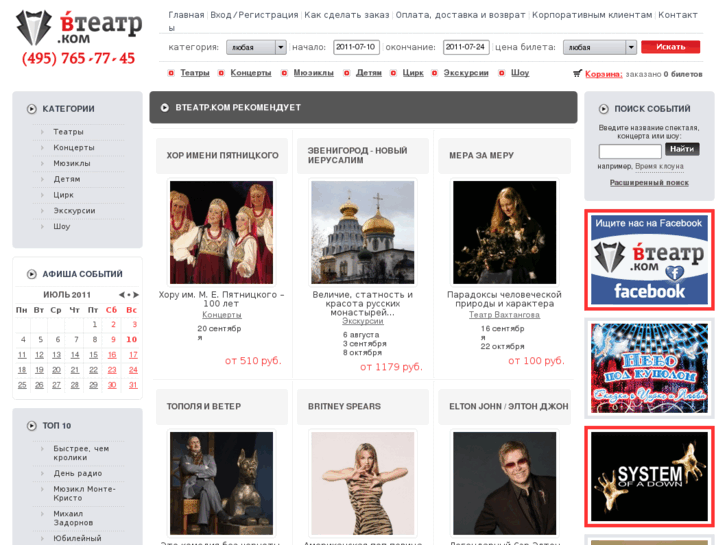Click the окончание date field

[x=466, y=47]
